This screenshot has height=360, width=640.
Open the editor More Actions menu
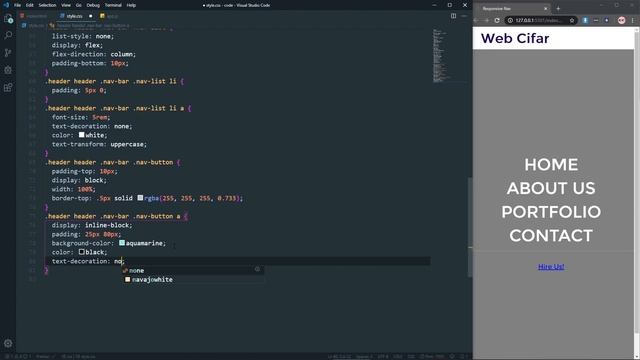(x=464, y=16)
